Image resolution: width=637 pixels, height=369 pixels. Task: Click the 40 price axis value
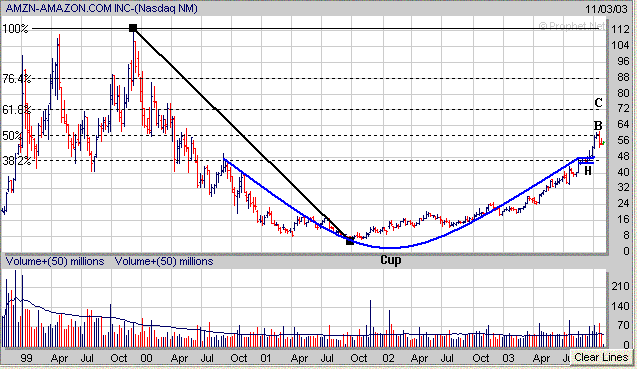(623, 172)
